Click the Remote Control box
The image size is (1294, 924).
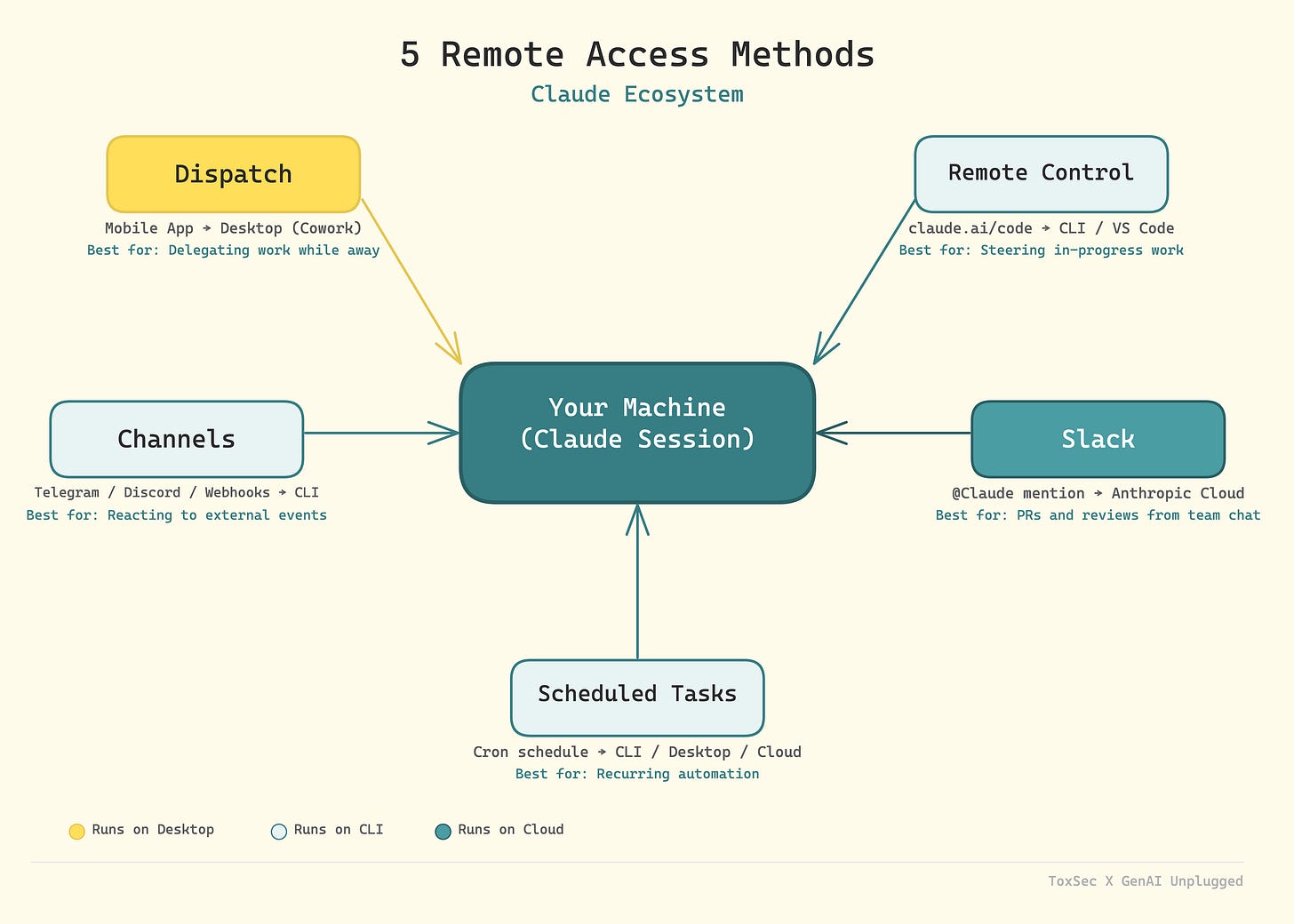click(x=1041, y=174)
